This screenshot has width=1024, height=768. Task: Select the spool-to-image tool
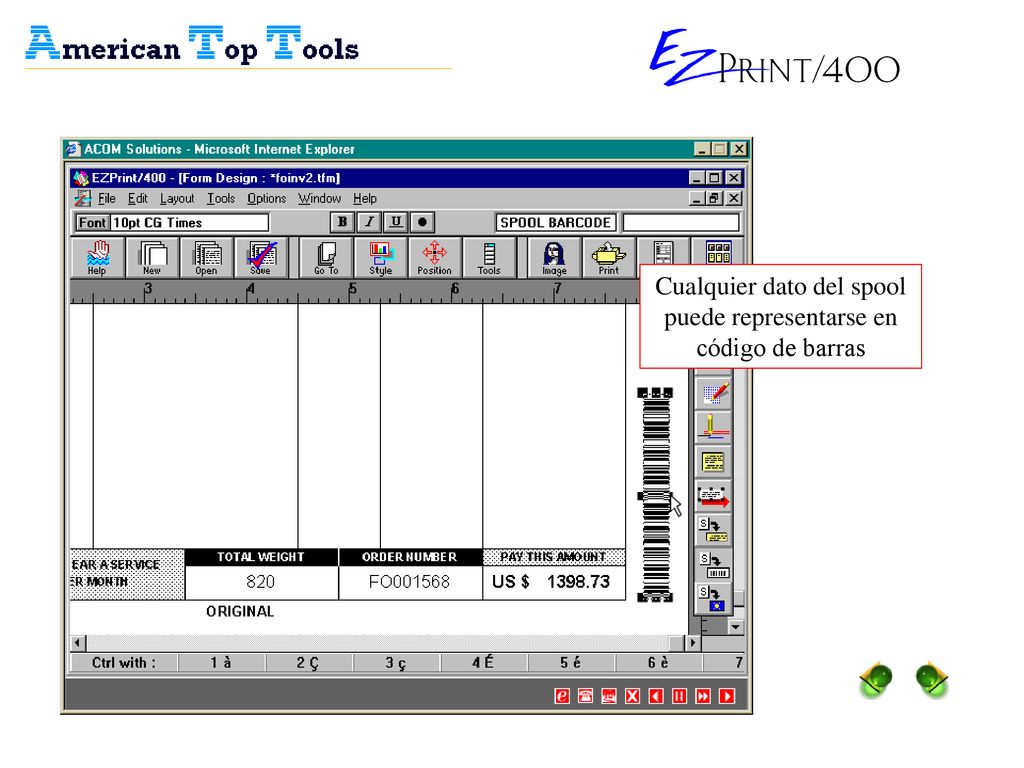click(x=713, y=599)
